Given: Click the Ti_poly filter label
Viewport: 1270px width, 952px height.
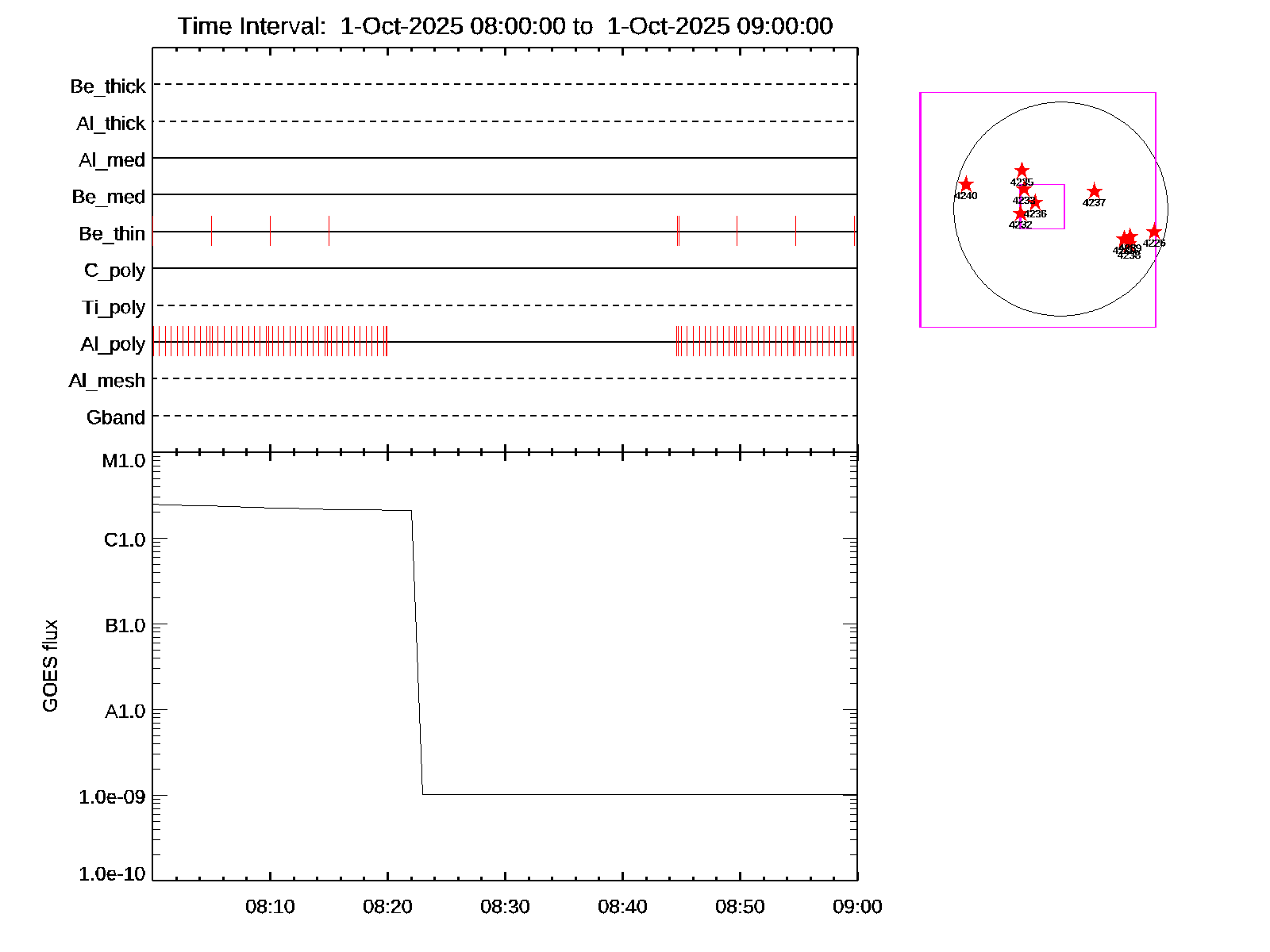Looking at the screenshot, I should tap(114, 307).
